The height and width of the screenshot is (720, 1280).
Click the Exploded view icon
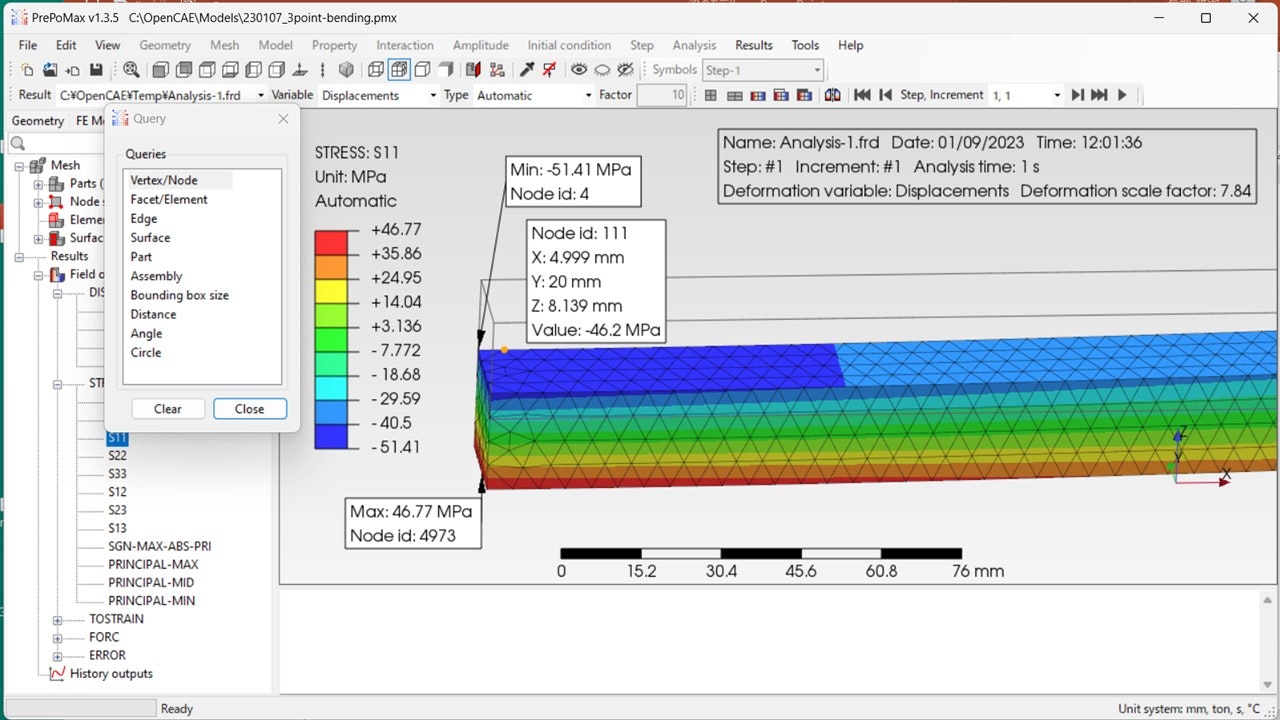click(x=497, y=70)
